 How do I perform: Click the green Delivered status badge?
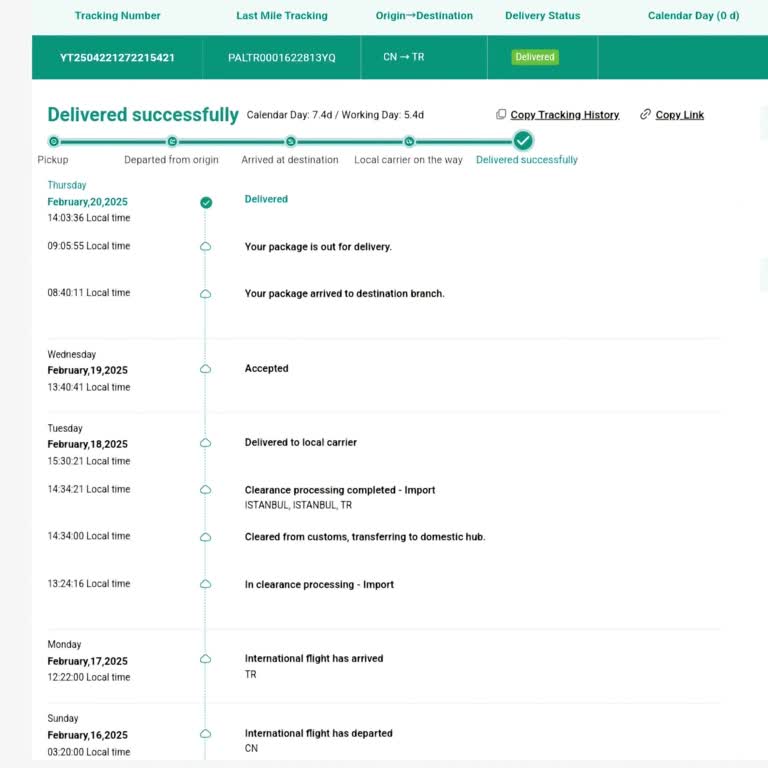(x=535, y=57)
